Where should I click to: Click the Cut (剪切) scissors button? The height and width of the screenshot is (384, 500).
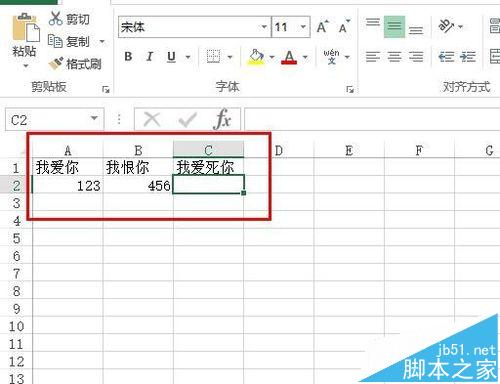click(x=69, y=19)
